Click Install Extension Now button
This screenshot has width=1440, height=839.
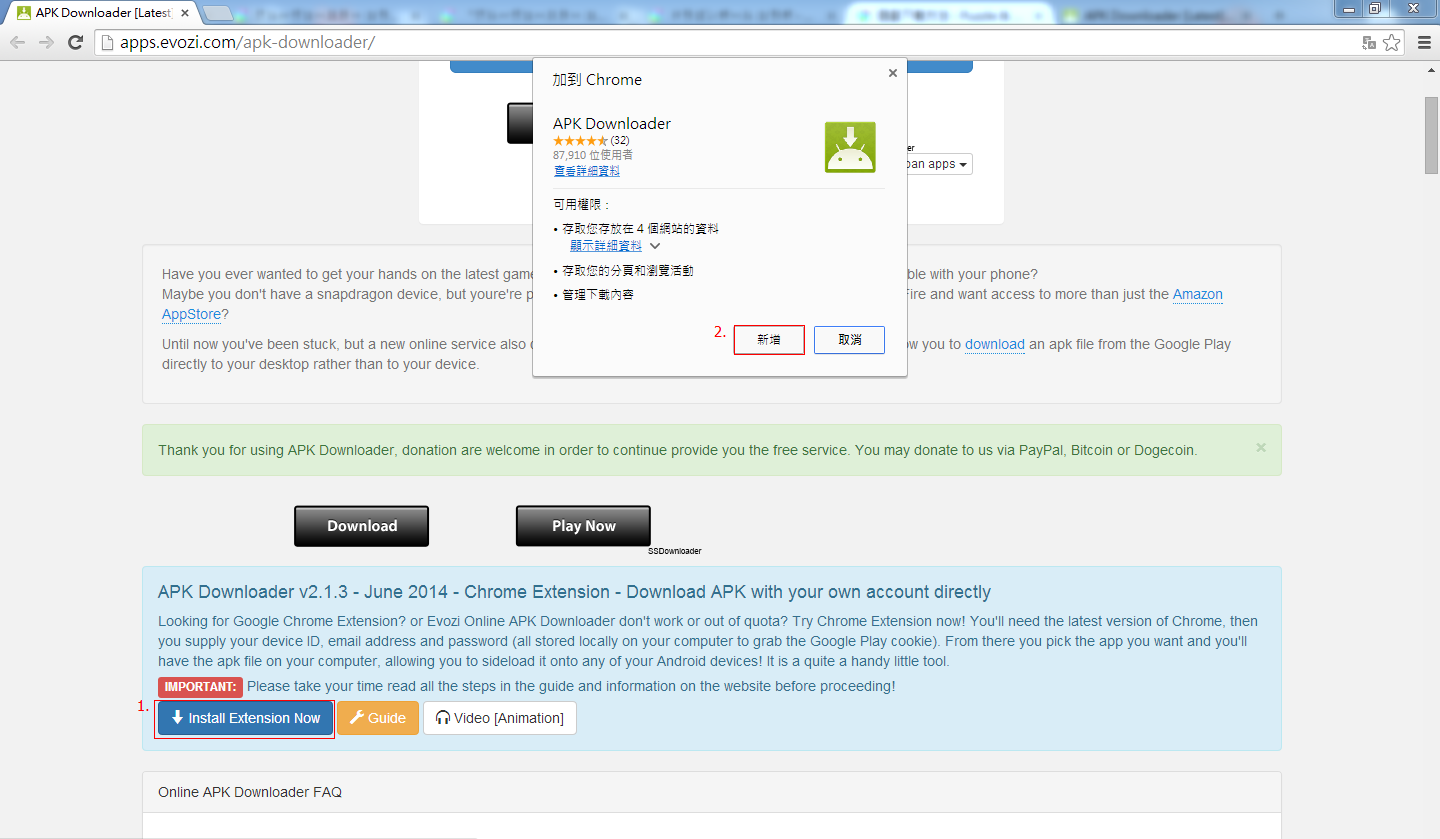click(x=245, y=718)
